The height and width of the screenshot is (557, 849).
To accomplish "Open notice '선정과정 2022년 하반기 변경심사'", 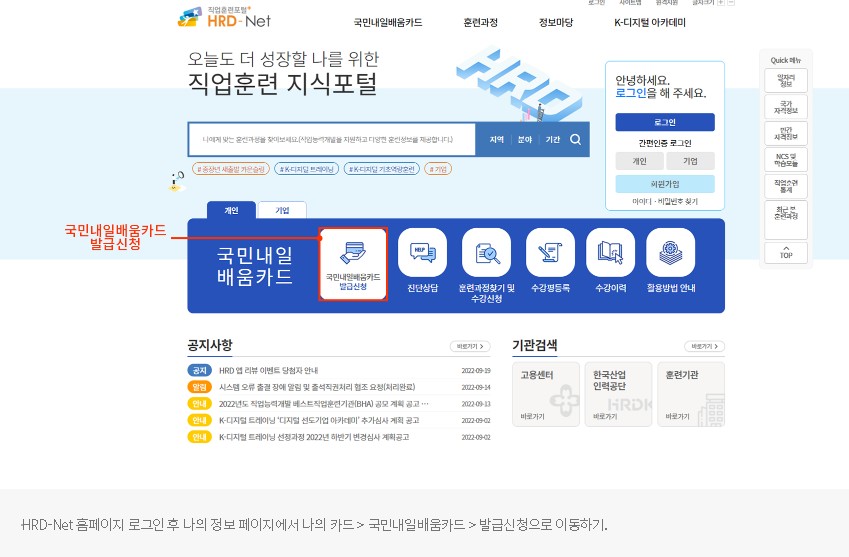I will tap(314, 437).
